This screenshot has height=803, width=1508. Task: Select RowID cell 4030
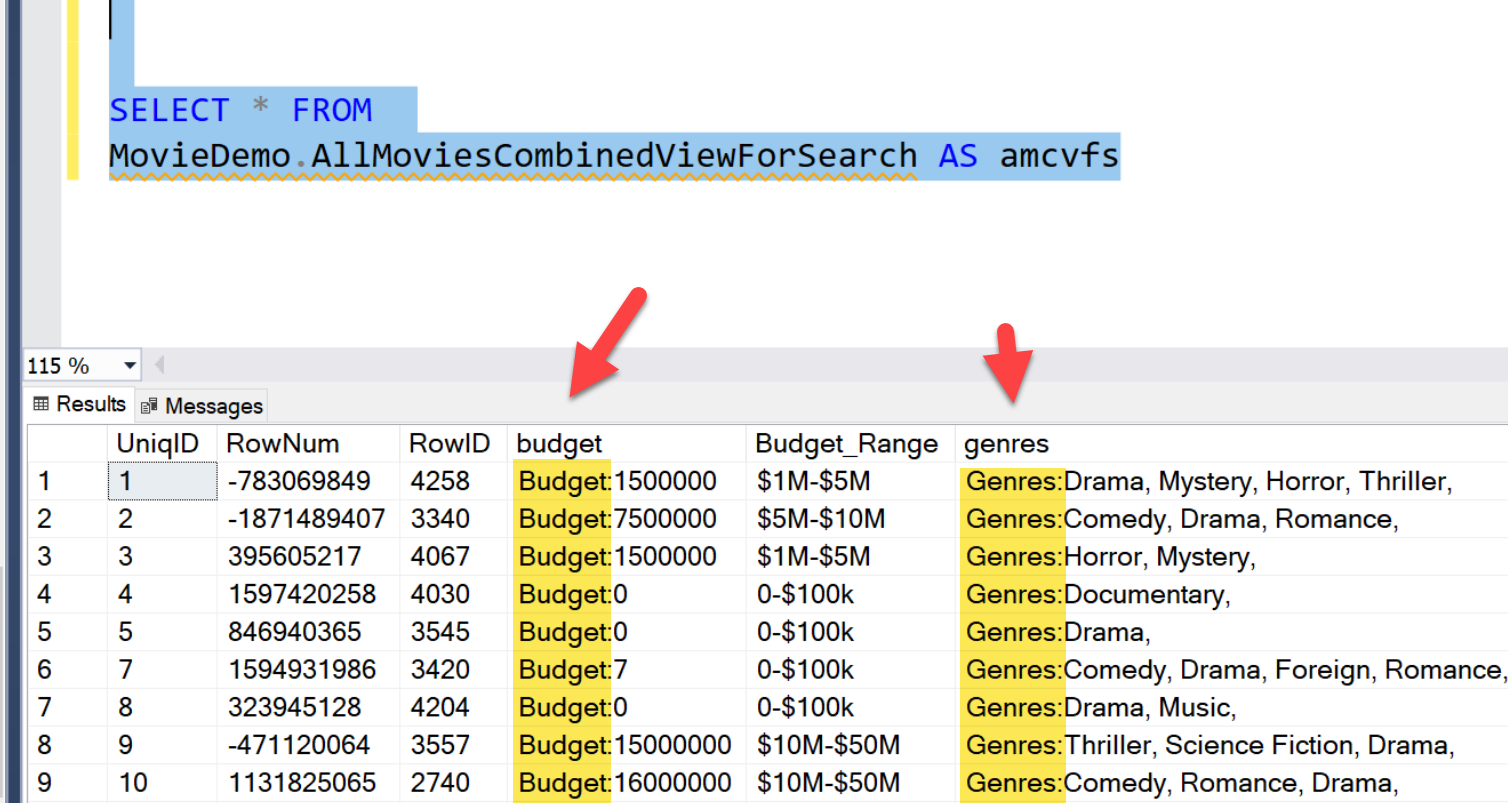[453, 594]
